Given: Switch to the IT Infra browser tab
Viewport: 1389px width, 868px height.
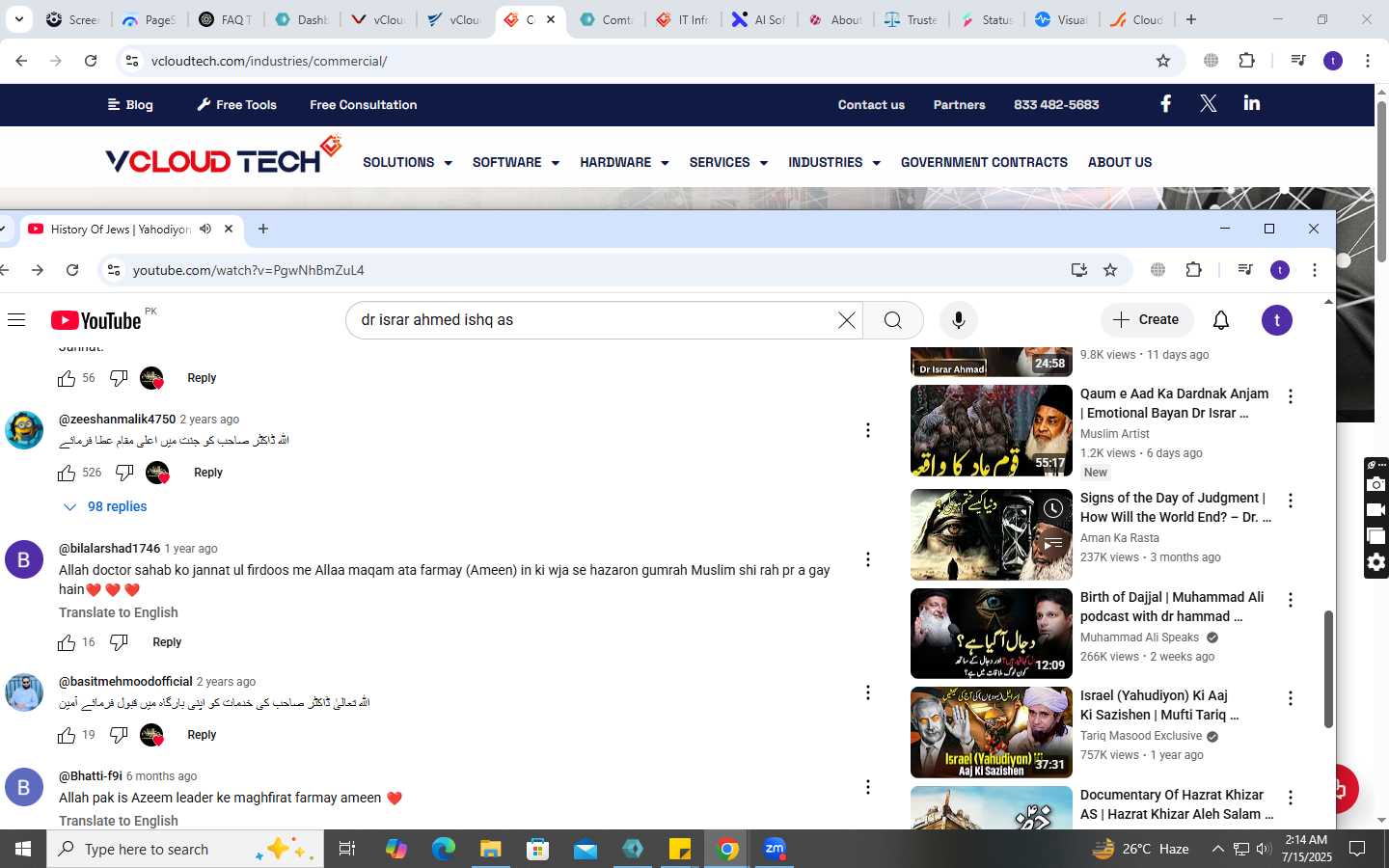Looking at the screenshot, I should [x=684, y=19].
